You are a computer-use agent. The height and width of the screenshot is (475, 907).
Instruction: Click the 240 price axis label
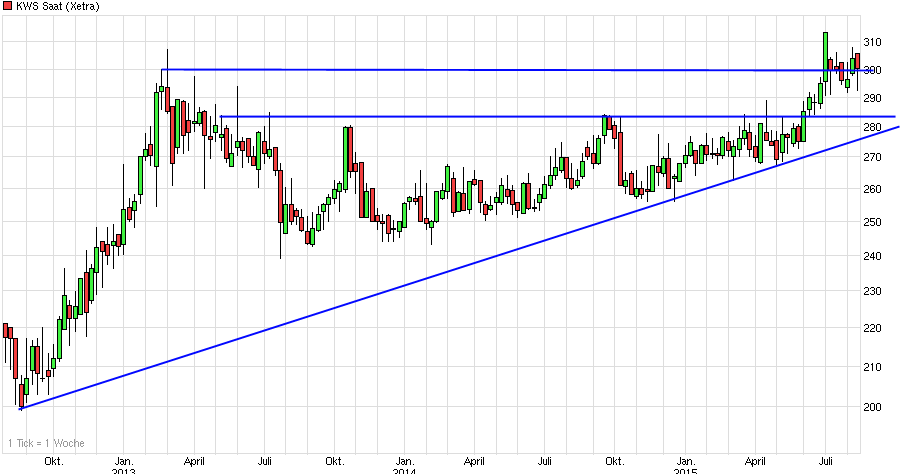(874, 256)
